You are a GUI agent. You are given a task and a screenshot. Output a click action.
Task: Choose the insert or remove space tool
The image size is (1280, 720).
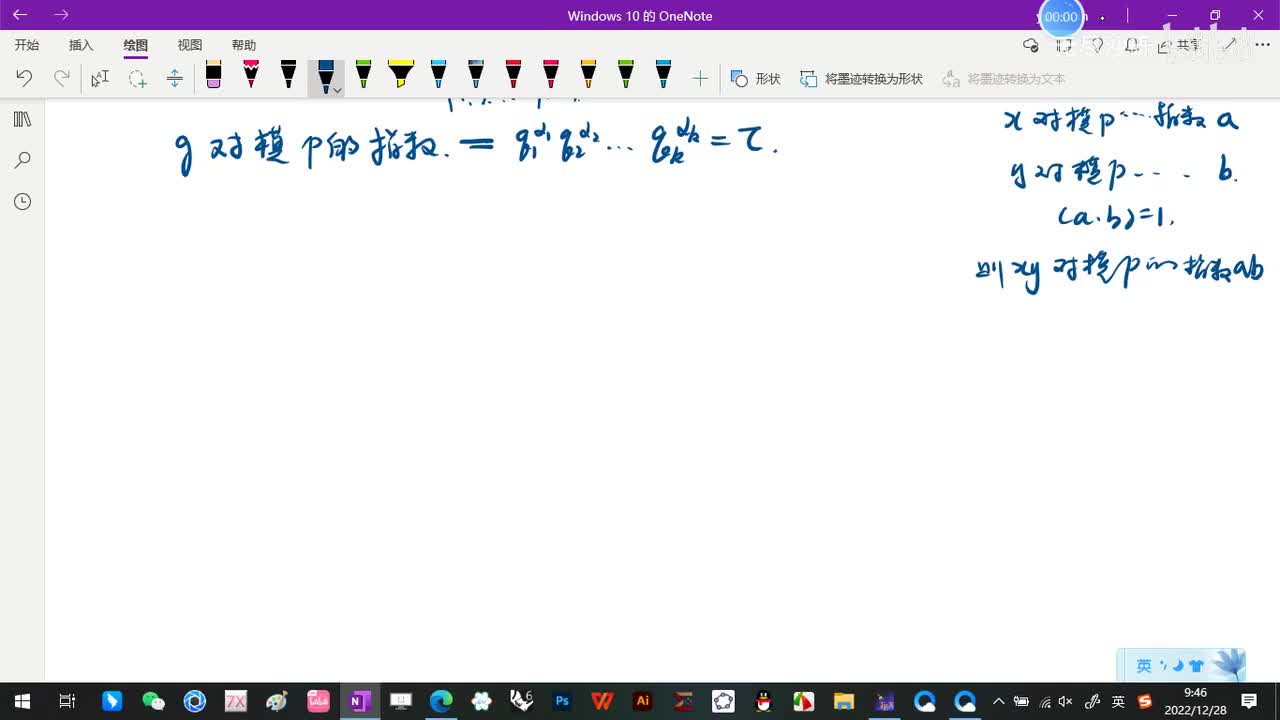click(x=174, y=78)
